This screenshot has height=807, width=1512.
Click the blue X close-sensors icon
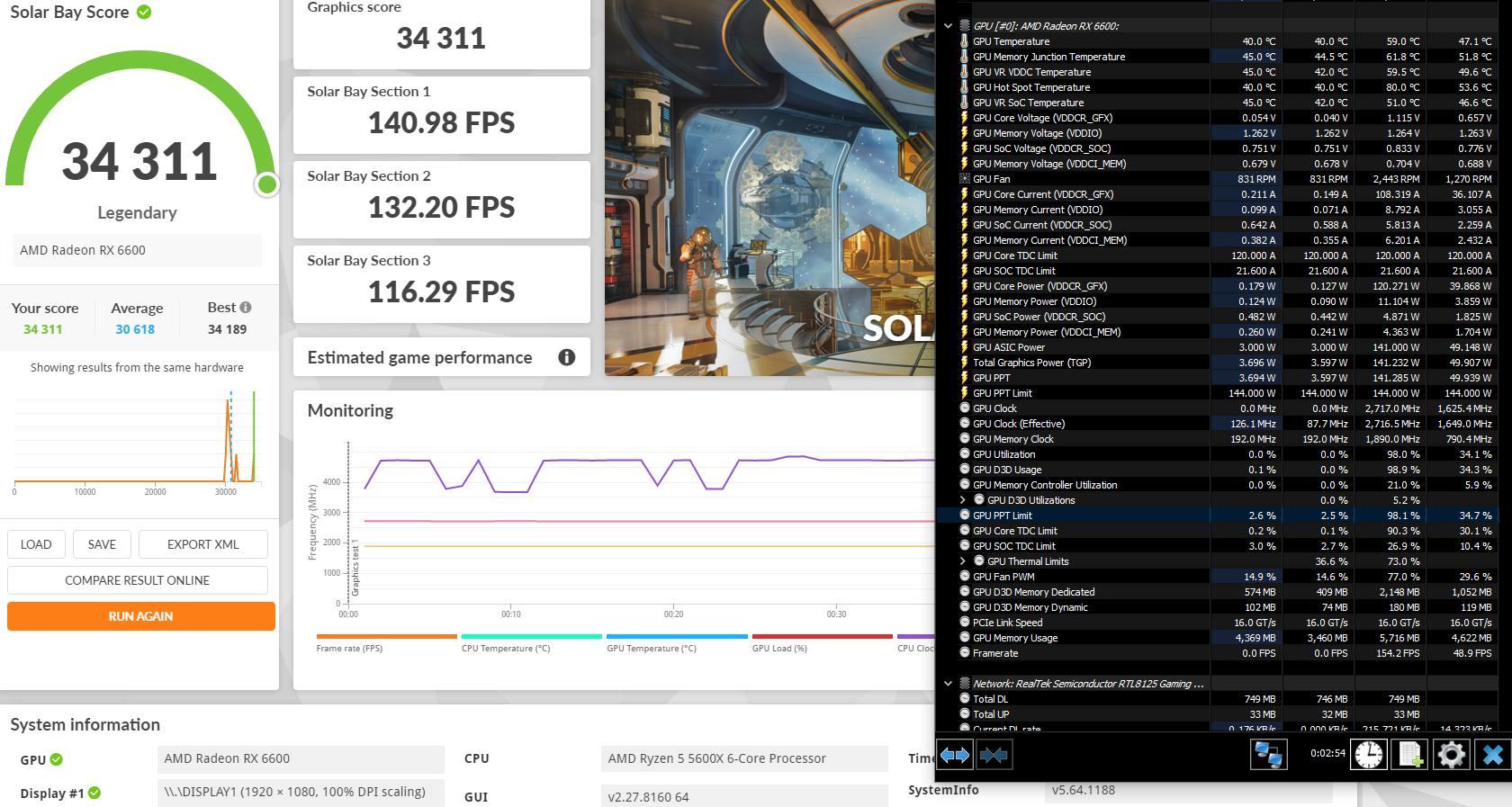point(1492,755)
